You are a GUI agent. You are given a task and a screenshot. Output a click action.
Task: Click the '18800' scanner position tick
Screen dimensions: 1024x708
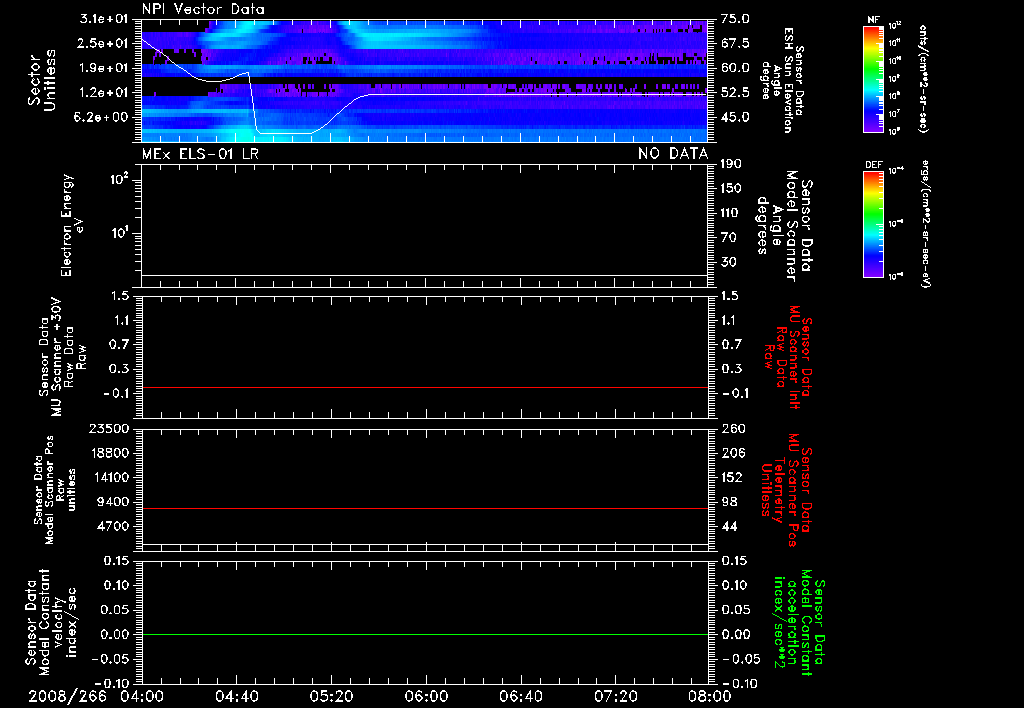(110, 453)
